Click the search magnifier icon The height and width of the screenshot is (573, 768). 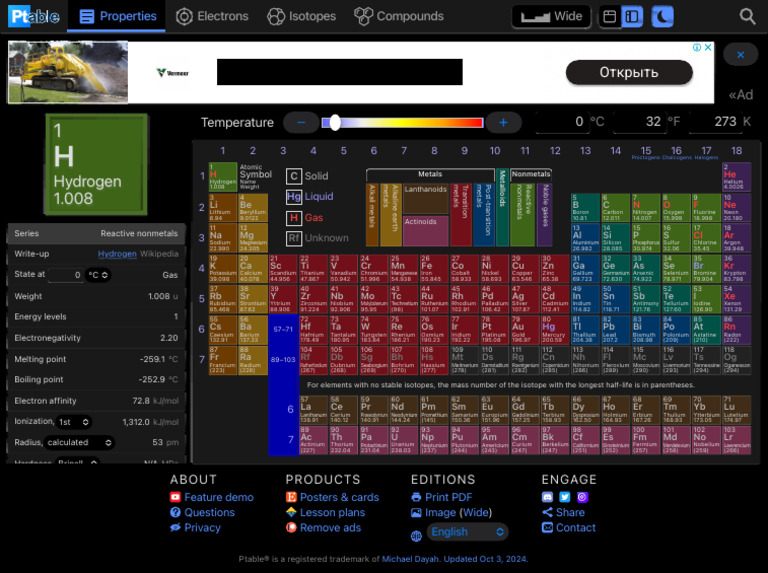pyautogui.click(x=747, y=16)
